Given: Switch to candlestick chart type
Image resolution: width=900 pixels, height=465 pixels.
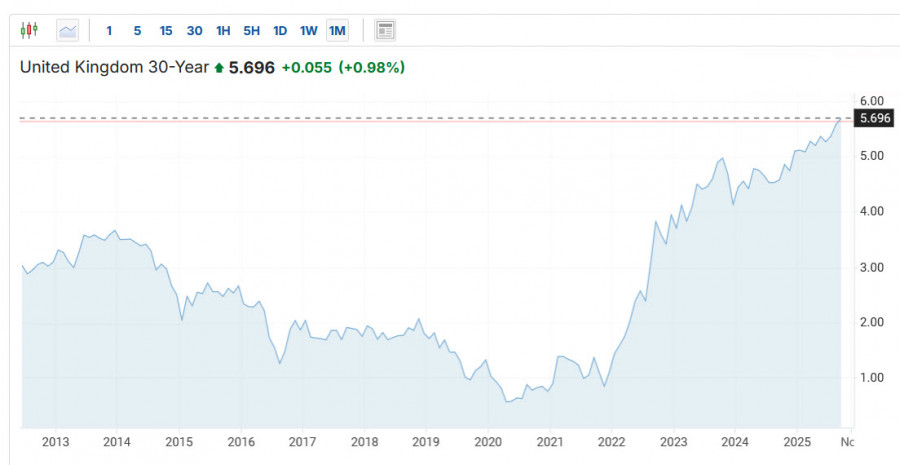Looking at the screenshot, I should click(29, 30).
